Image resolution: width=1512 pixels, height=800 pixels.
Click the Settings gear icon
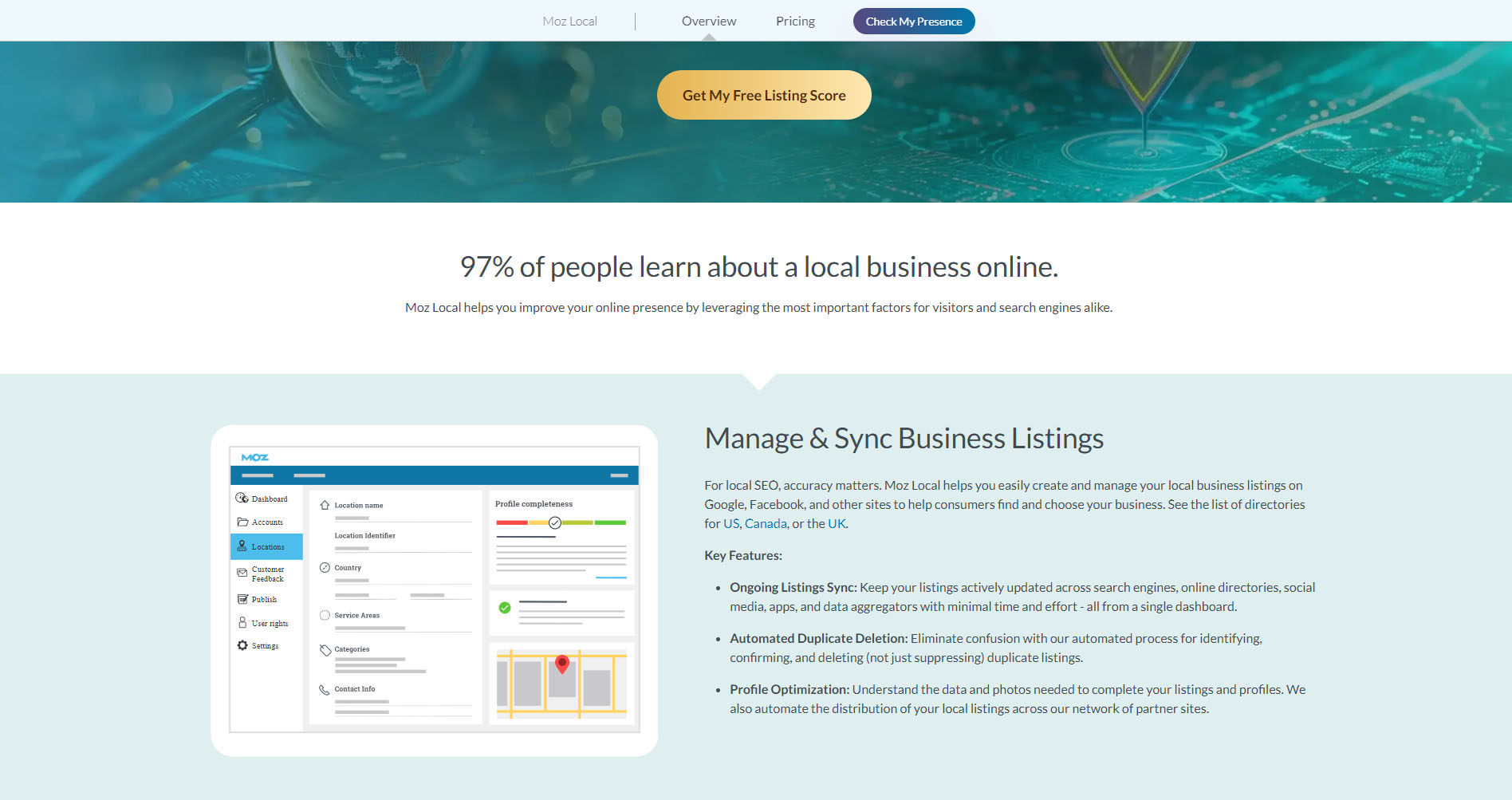pyautogui.click(x=244, y=645)
